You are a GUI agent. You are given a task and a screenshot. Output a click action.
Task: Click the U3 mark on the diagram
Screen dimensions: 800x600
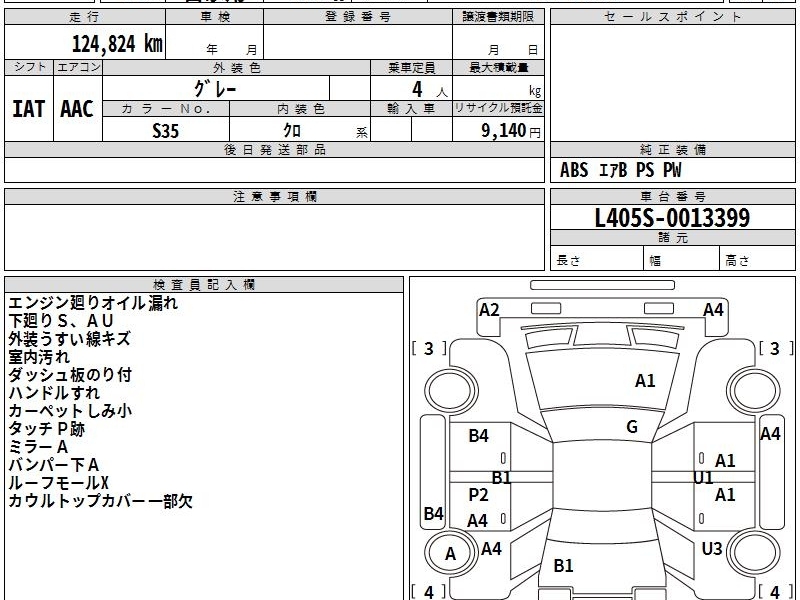tap(712, 548)
